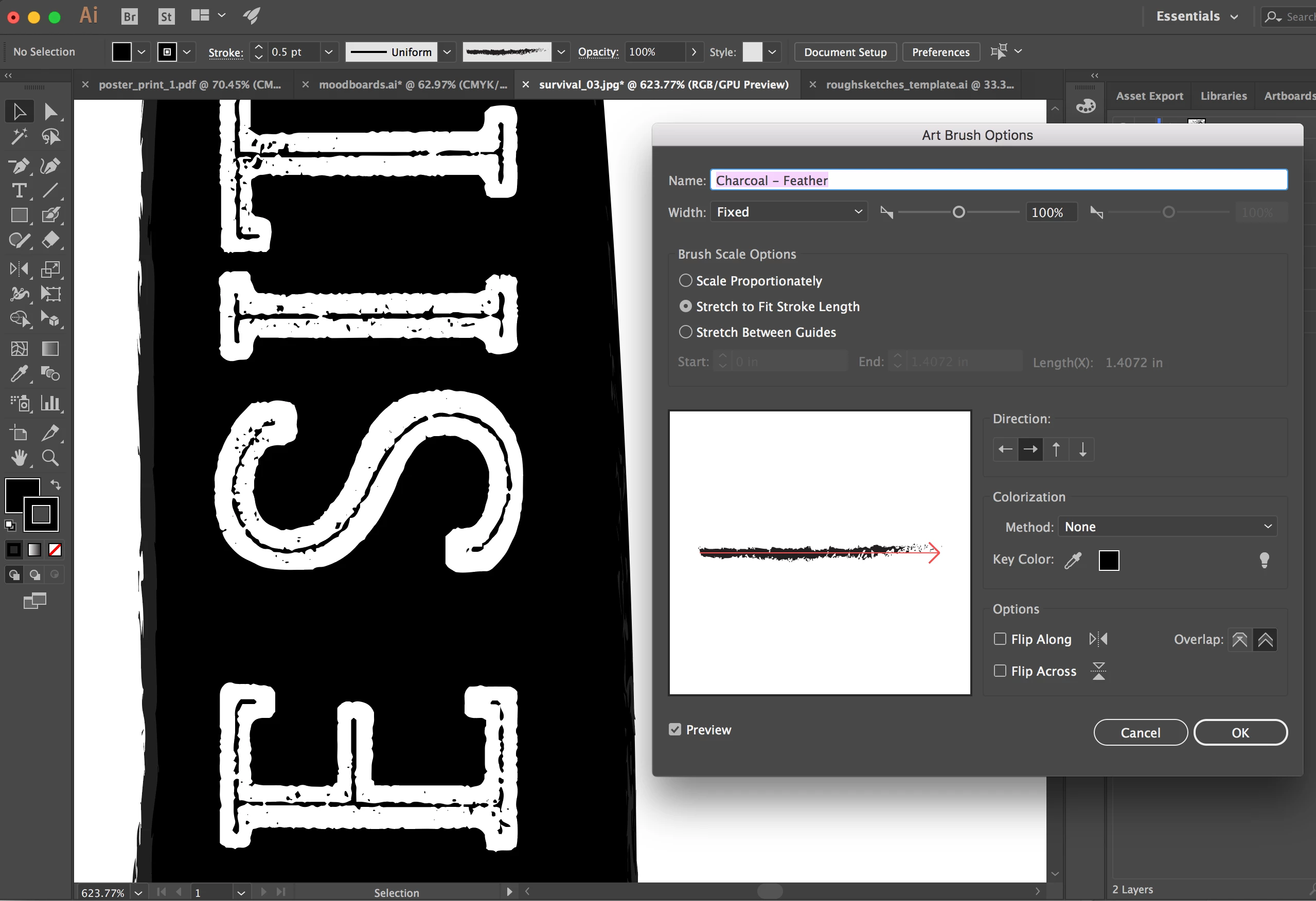Select the Eyedropper tool in toolbar
Screen dimensions: 1316x901
(19, 374)
